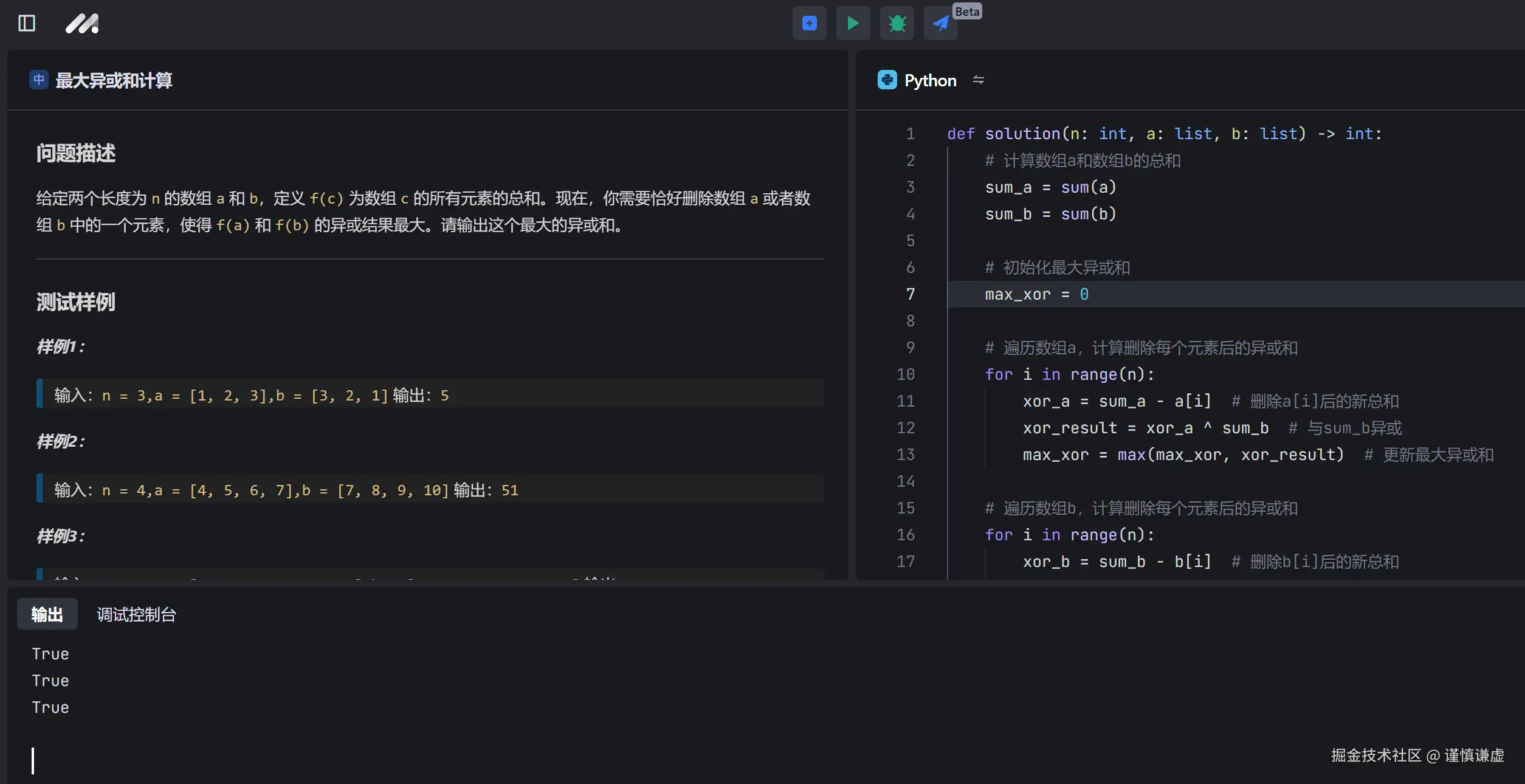Open the Python language selector label
1525x784 pixels.
[x=930, y=80]
